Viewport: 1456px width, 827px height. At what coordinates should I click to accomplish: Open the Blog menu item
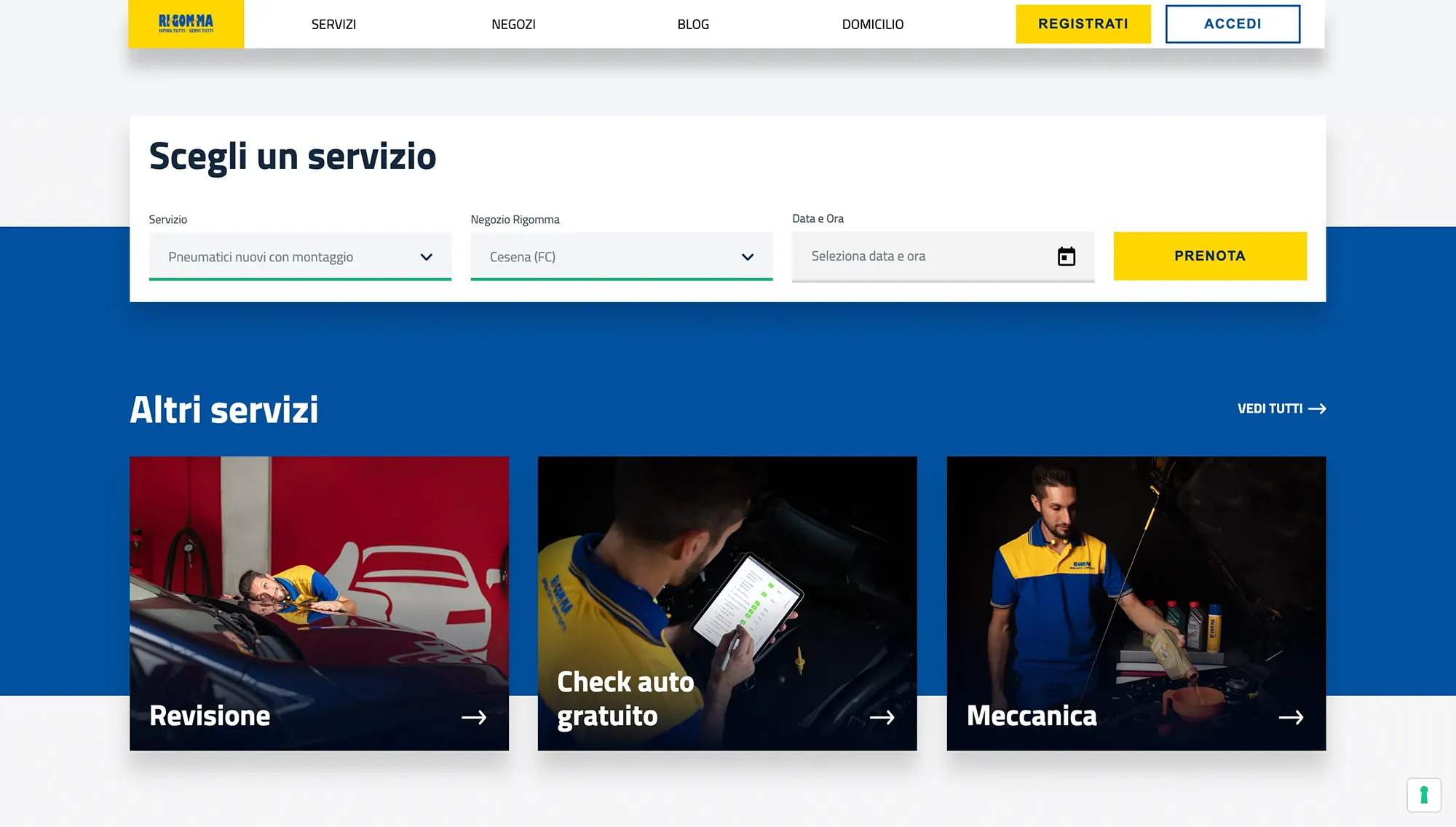coord(693,24)
